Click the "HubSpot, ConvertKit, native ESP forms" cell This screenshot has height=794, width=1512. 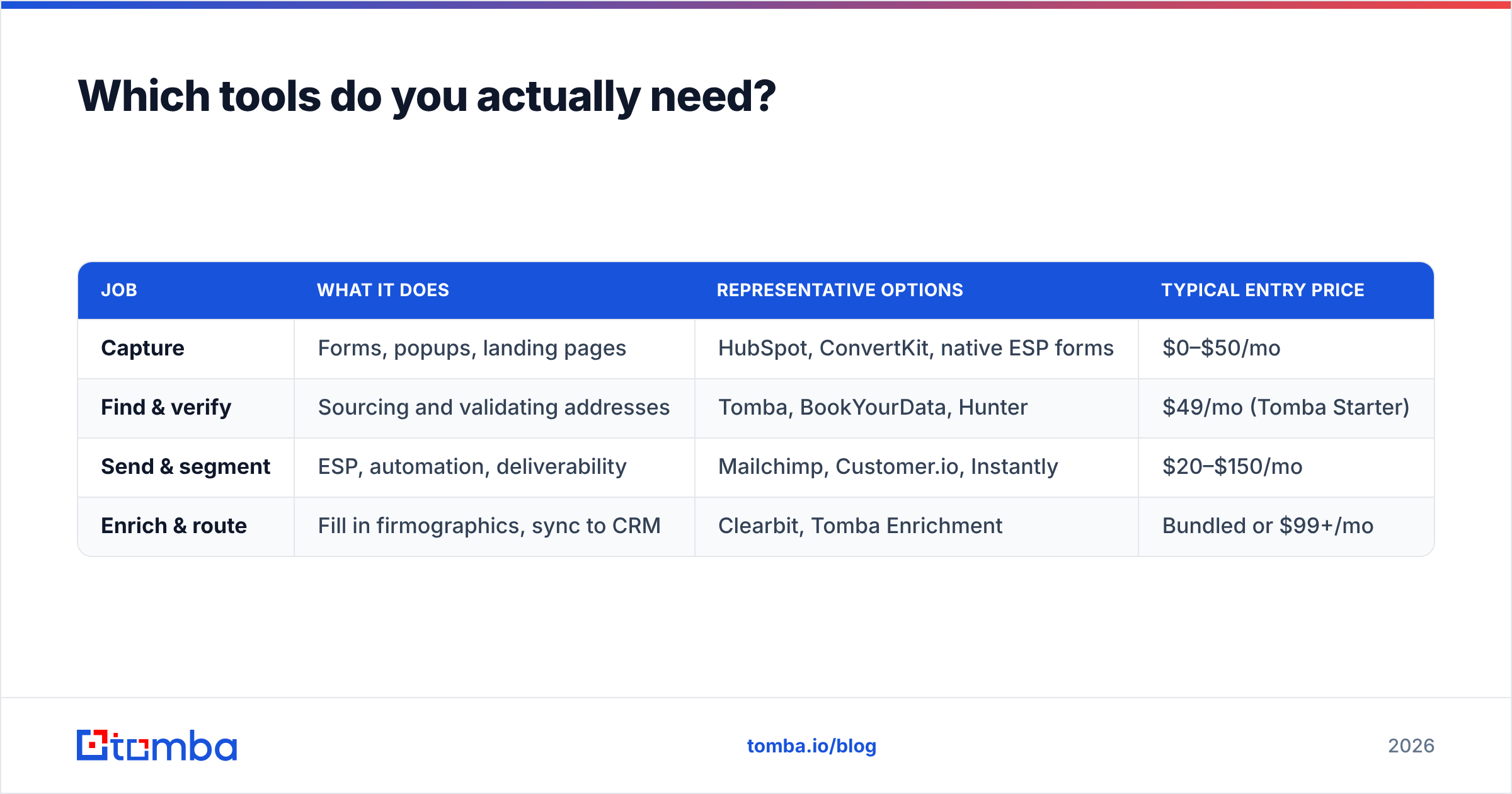(x=916, y=348)
